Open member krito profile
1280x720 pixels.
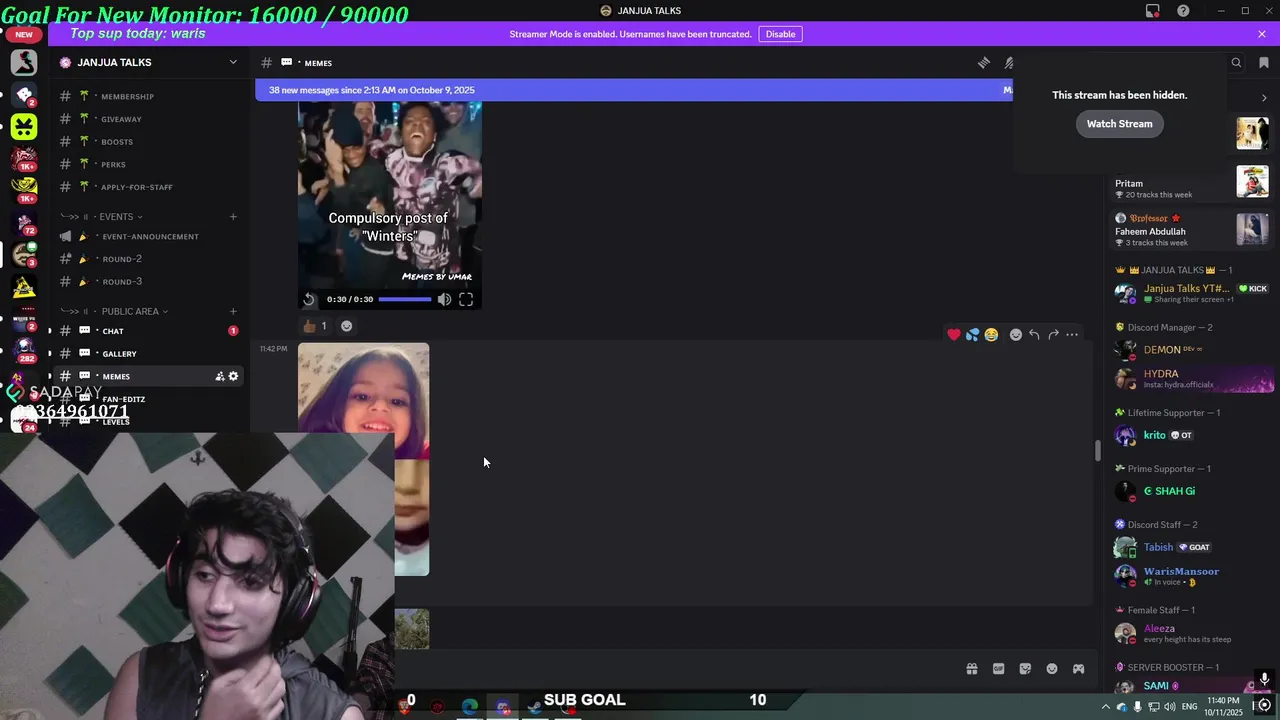click(x=1191, y=435)
